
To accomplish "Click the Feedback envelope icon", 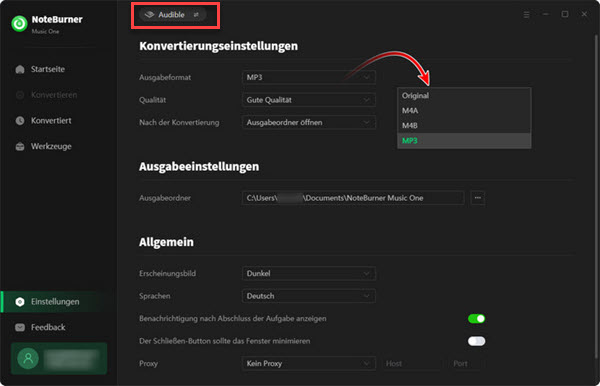I will 20,327.
